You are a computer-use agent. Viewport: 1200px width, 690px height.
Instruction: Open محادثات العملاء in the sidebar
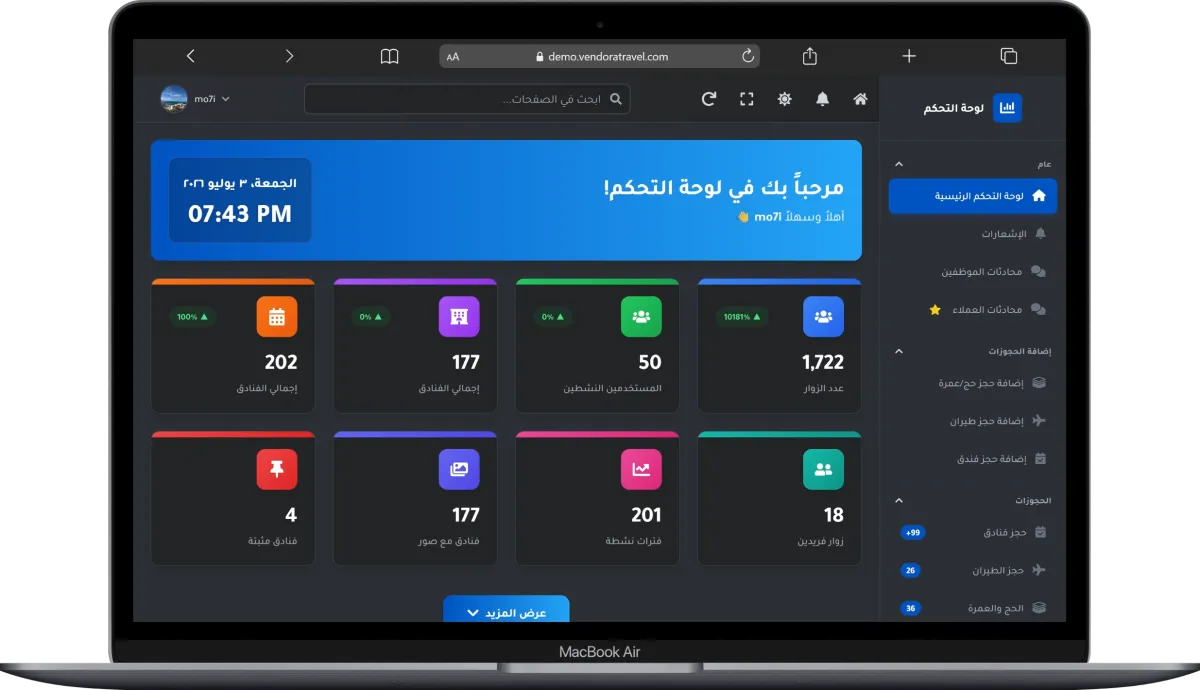(973, 310)
